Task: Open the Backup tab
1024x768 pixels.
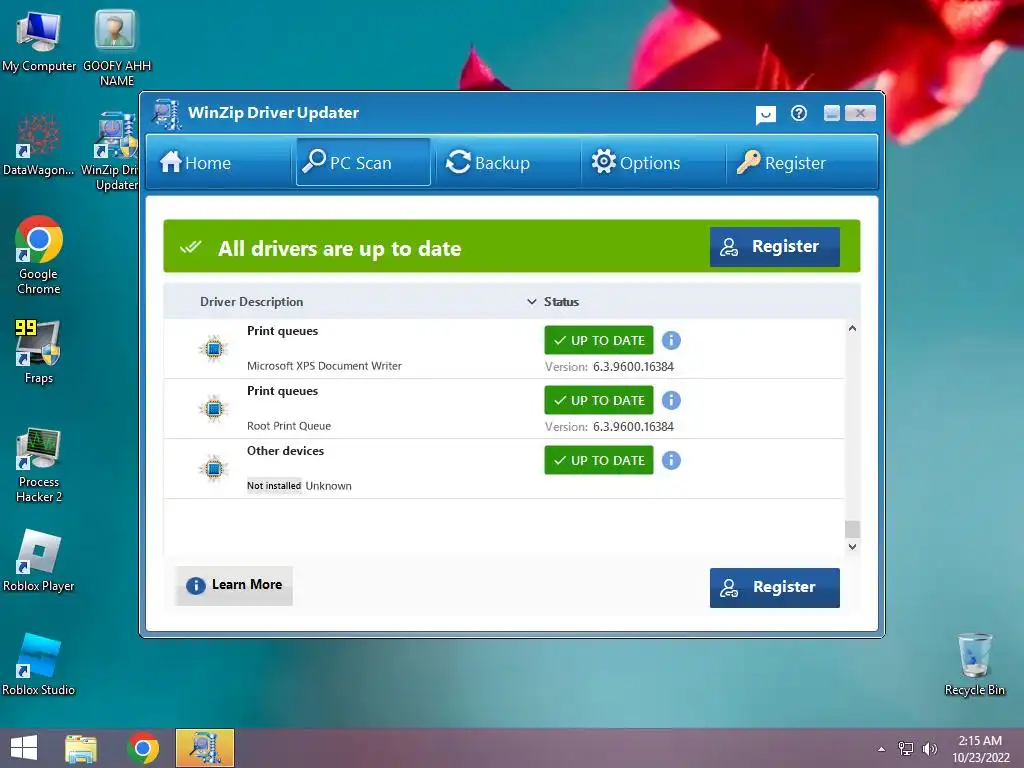Action: point(507,162)
